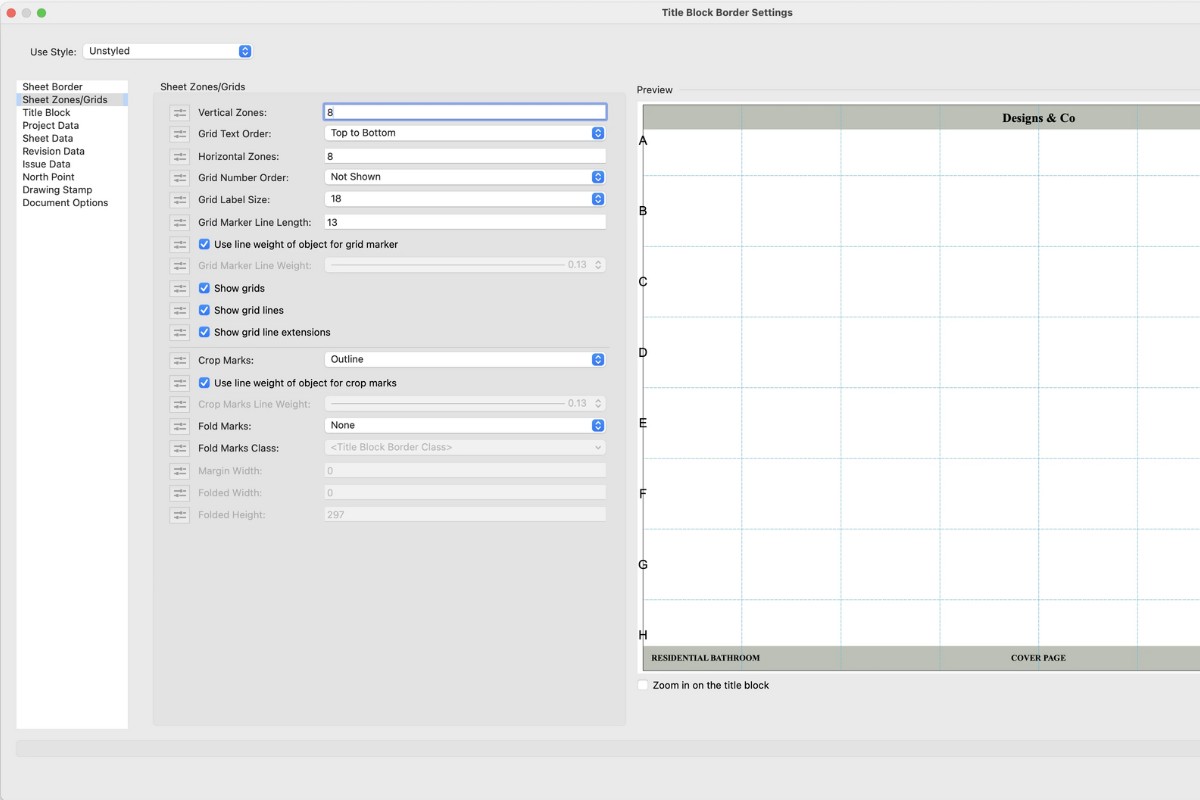Screen dimensions: 1200x800
Task: Click the style edit icon beside Grid Label Size
Action: 179,198
